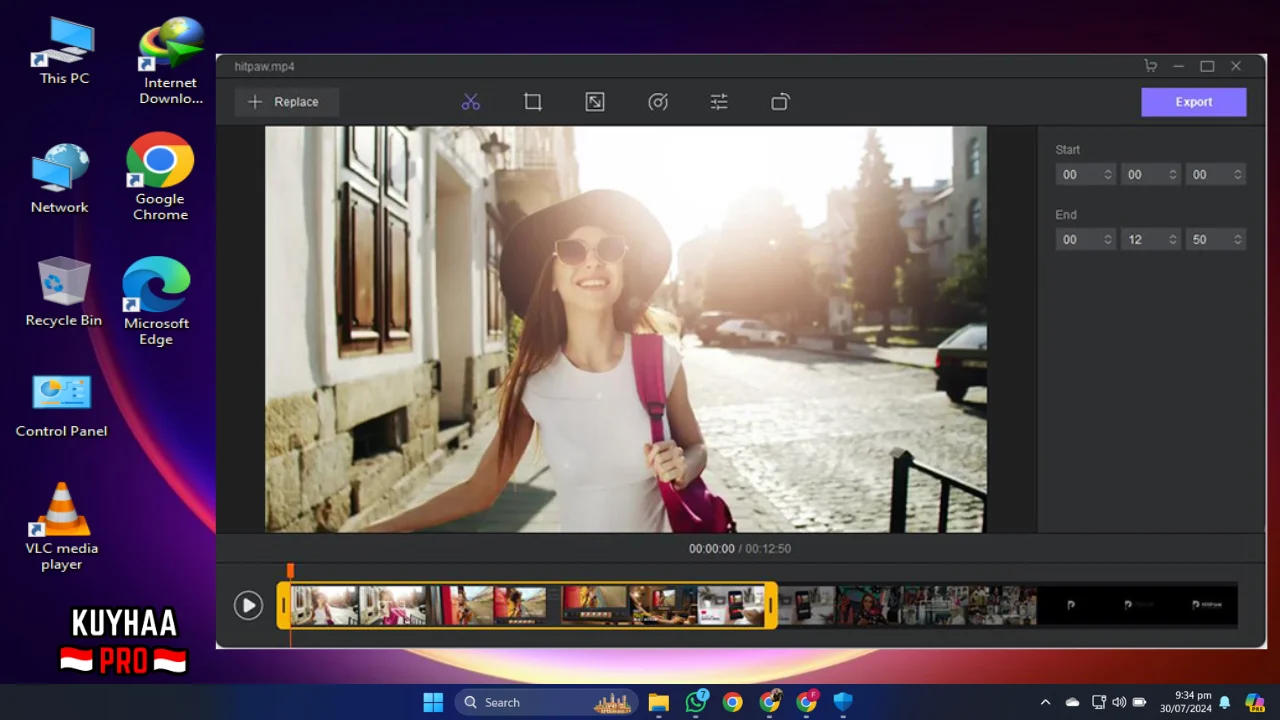Open Windows Security shield in taskbar

coord(843,702)
